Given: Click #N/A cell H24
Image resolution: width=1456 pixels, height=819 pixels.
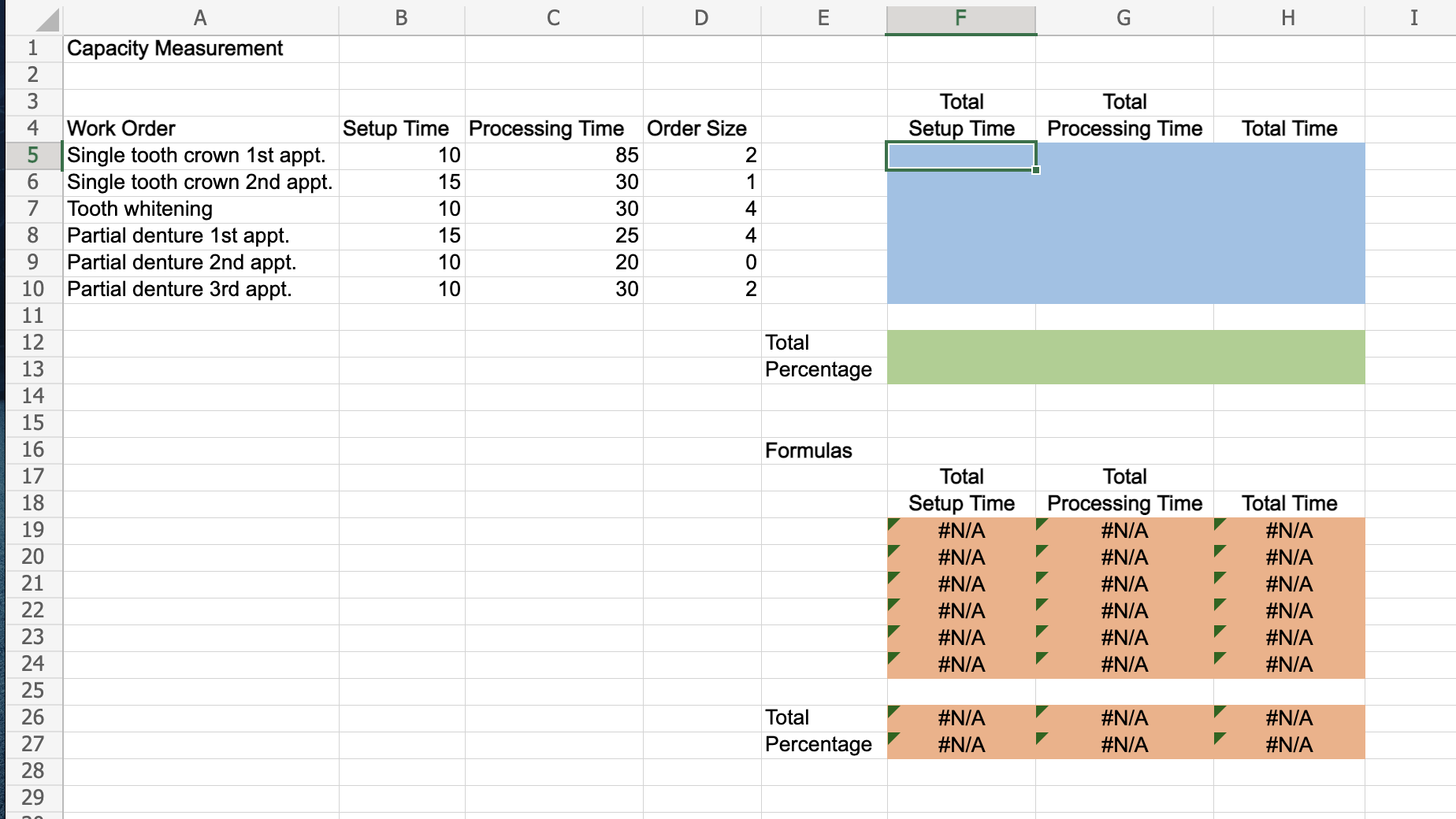Looking at the screenshot, I should 1288,665.
